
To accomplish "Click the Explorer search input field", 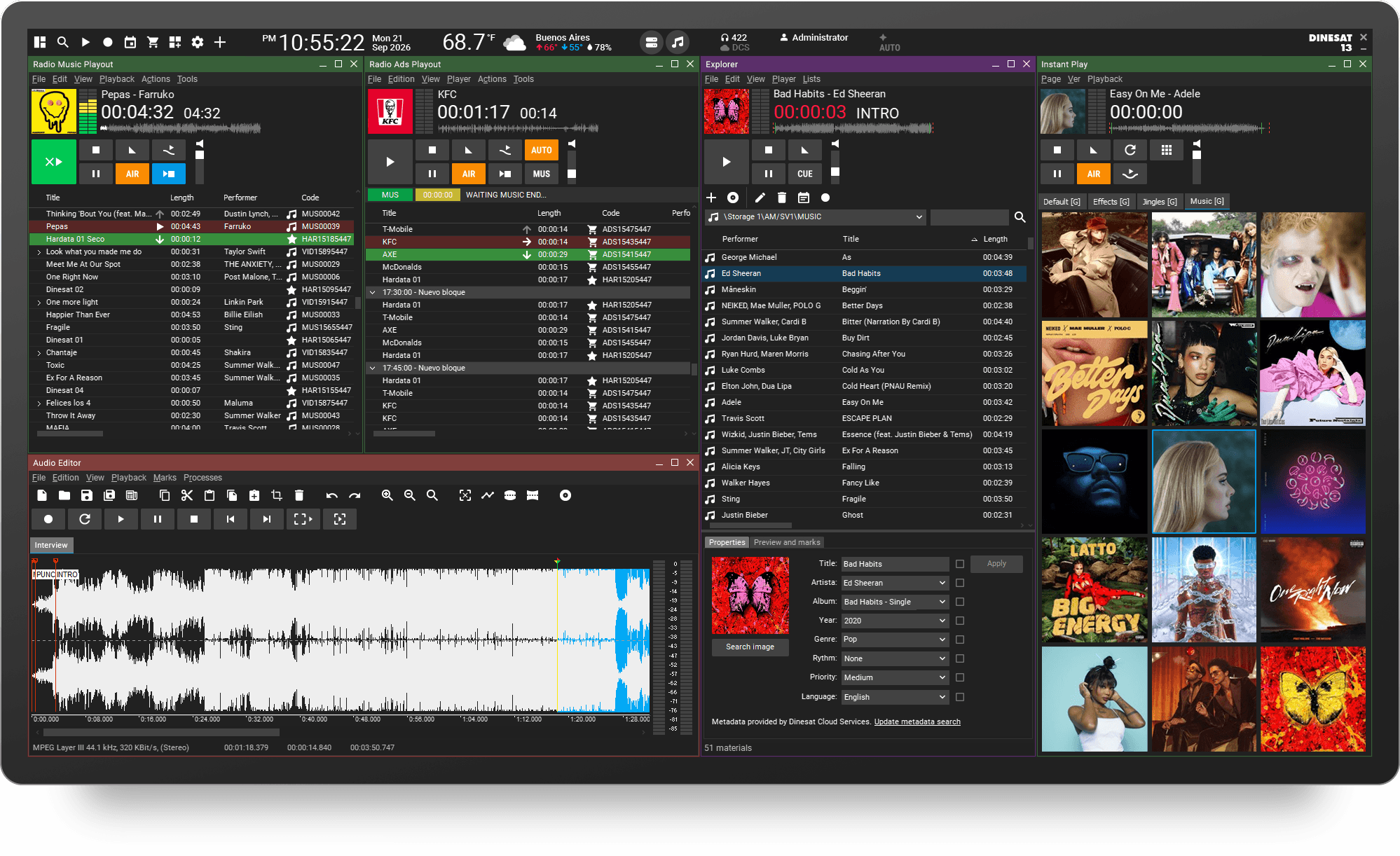I will tap(970, 217).
